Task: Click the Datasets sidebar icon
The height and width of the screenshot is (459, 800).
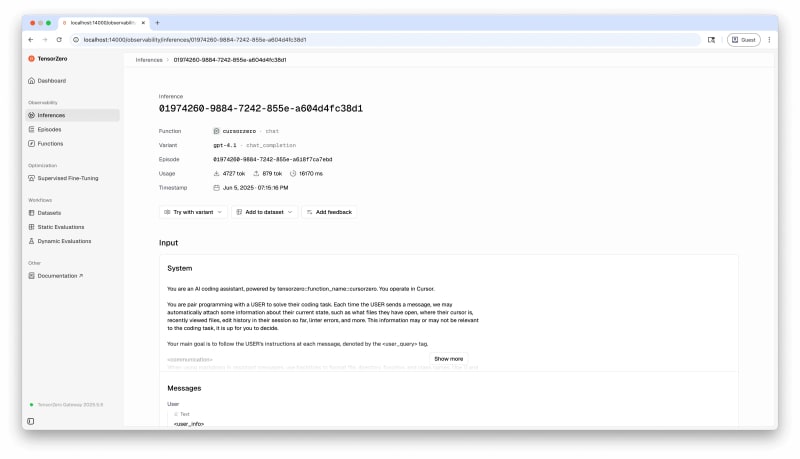Action: [x=32, y=213]
